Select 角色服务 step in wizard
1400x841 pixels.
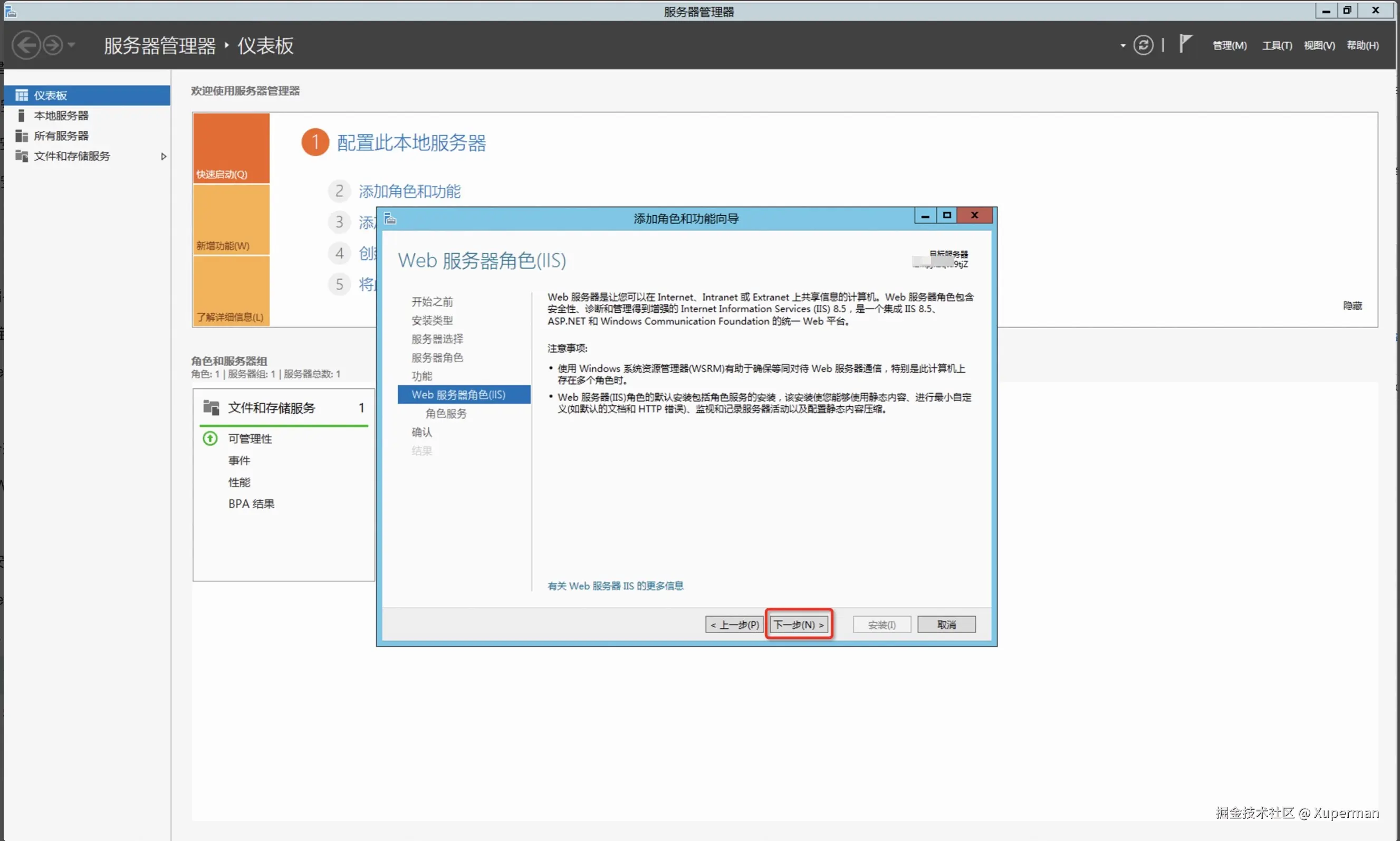(446, 414)
